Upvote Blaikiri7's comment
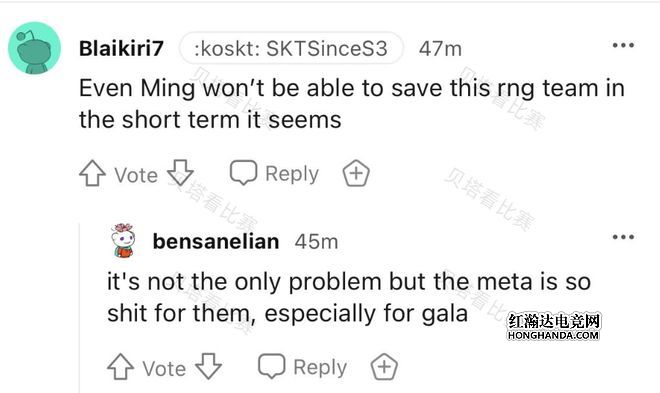This screenshot has width=660, height=393. pyautogui.click(x=92, y=173)
